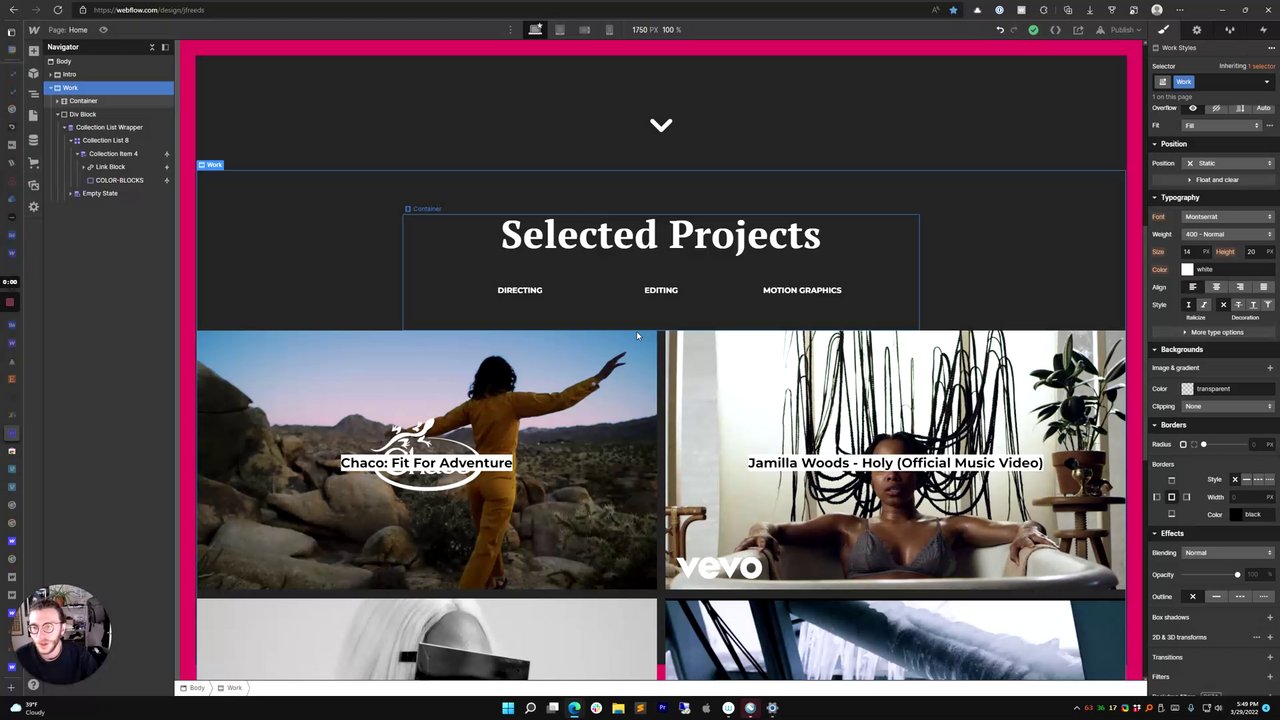Add background image and gradient
1280x720 pixels.
pos(1270,368)
